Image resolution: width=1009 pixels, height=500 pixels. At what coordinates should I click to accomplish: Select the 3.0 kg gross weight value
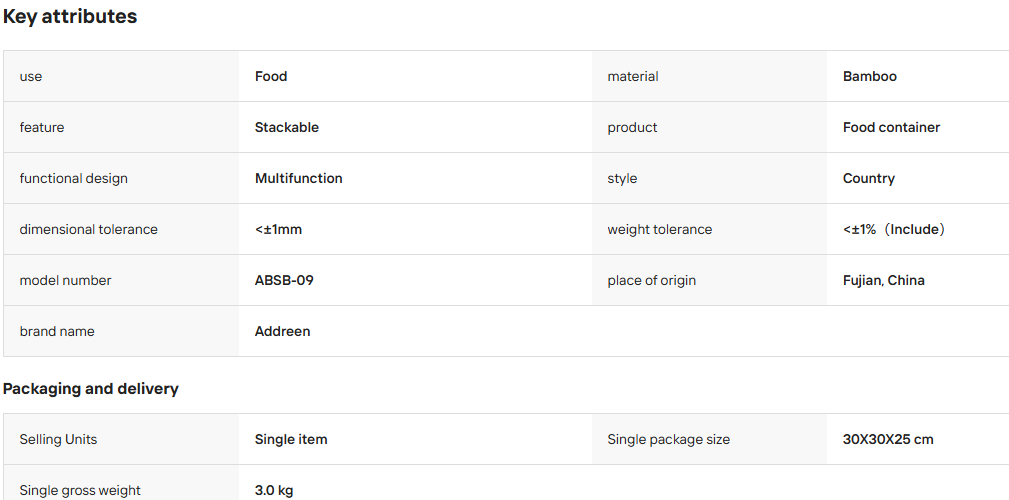click(274, 490)
